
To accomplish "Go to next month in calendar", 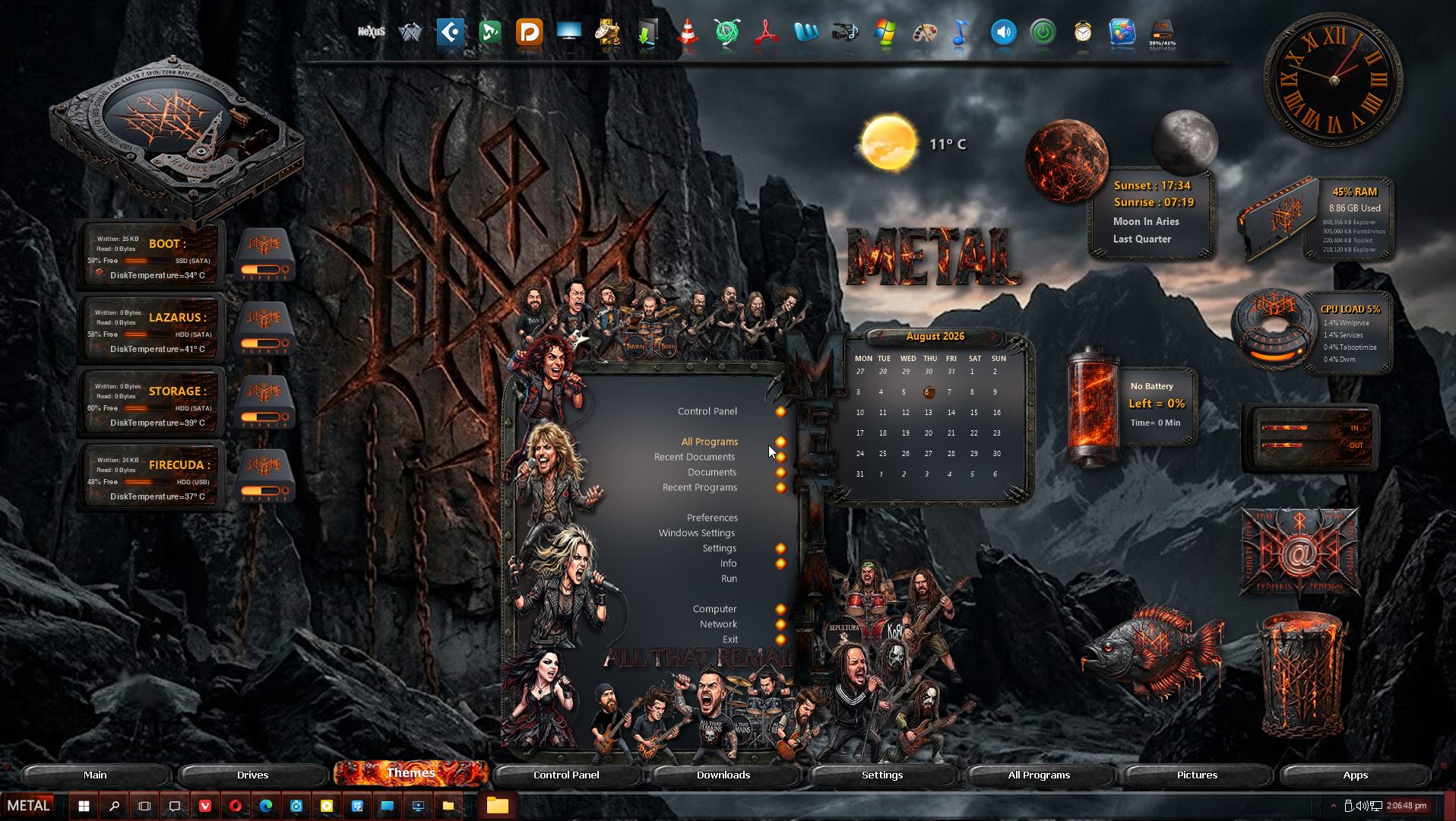I will (x=992, y=336).
